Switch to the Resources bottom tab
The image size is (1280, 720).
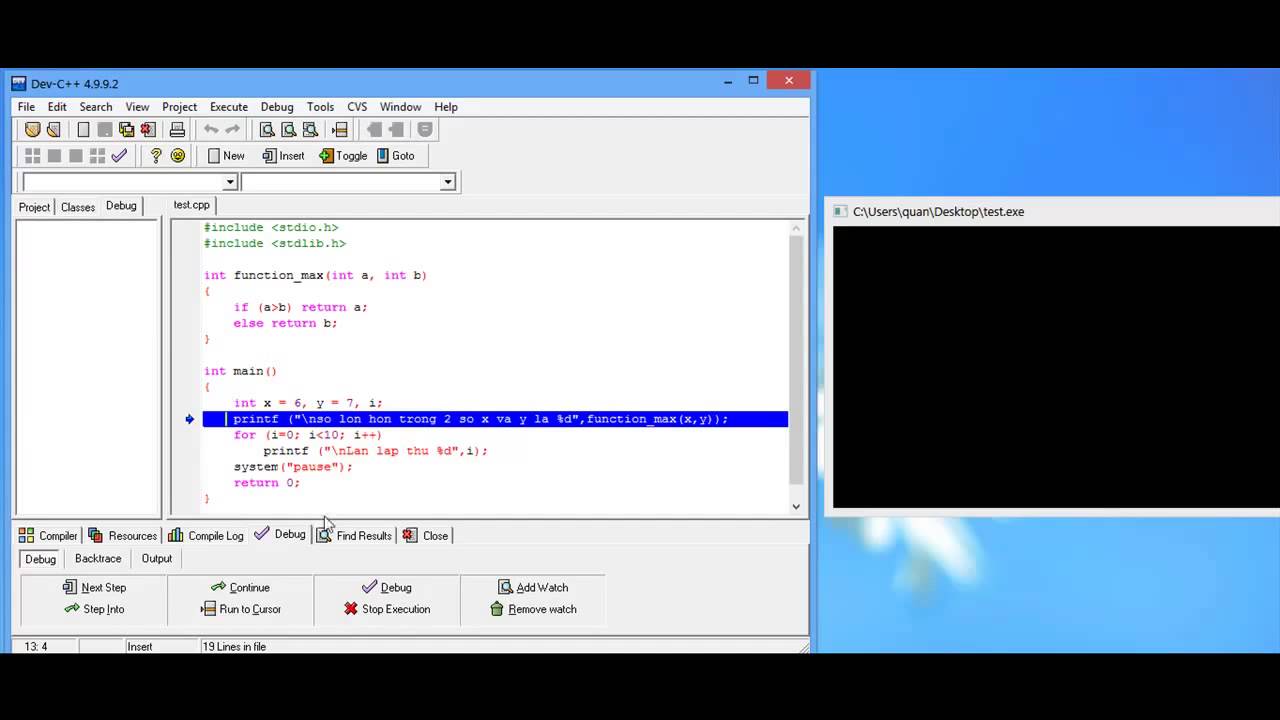point(122,535)
